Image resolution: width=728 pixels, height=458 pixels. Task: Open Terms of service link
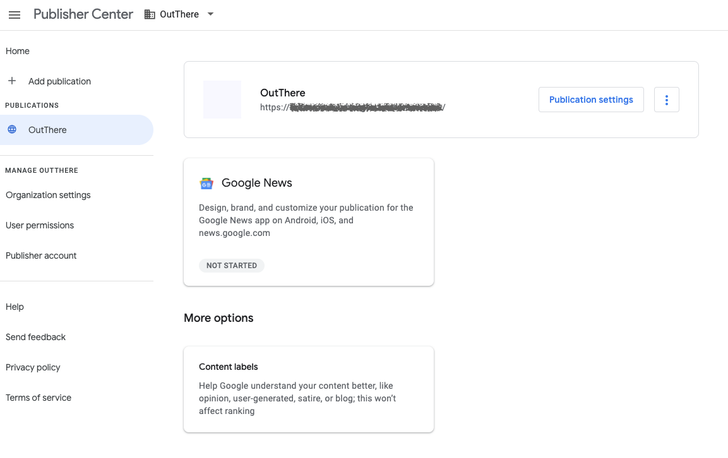pos(39,398)
